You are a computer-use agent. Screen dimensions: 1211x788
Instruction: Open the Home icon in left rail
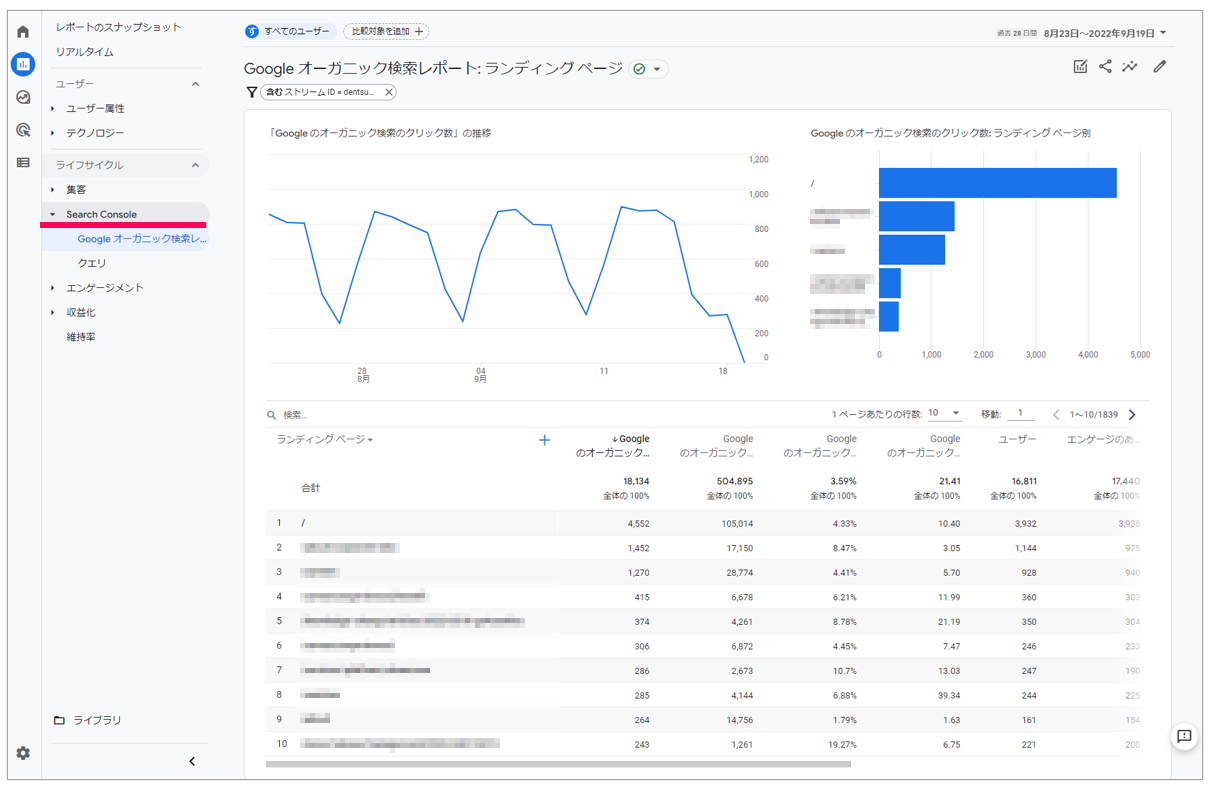click(x=23, y=32)
